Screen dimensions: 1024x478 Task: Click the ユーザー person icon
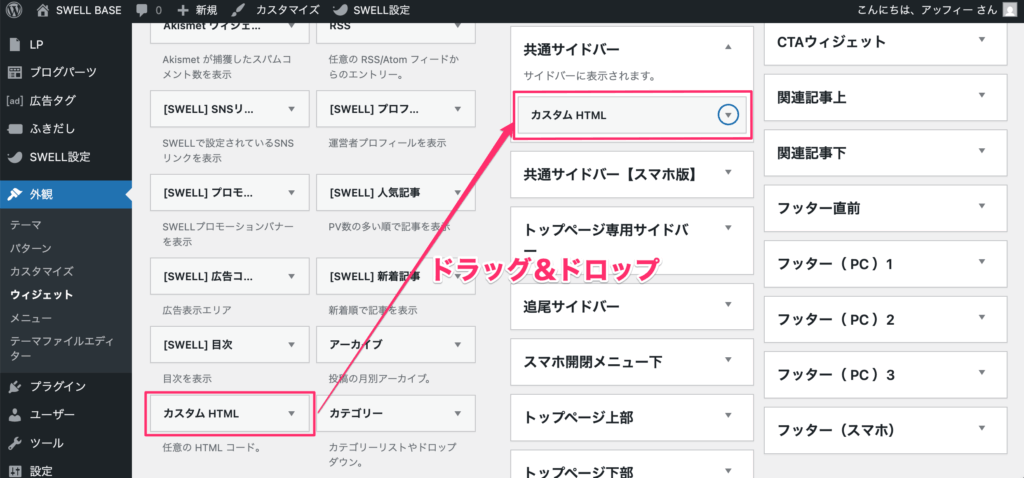pos(16,415)
